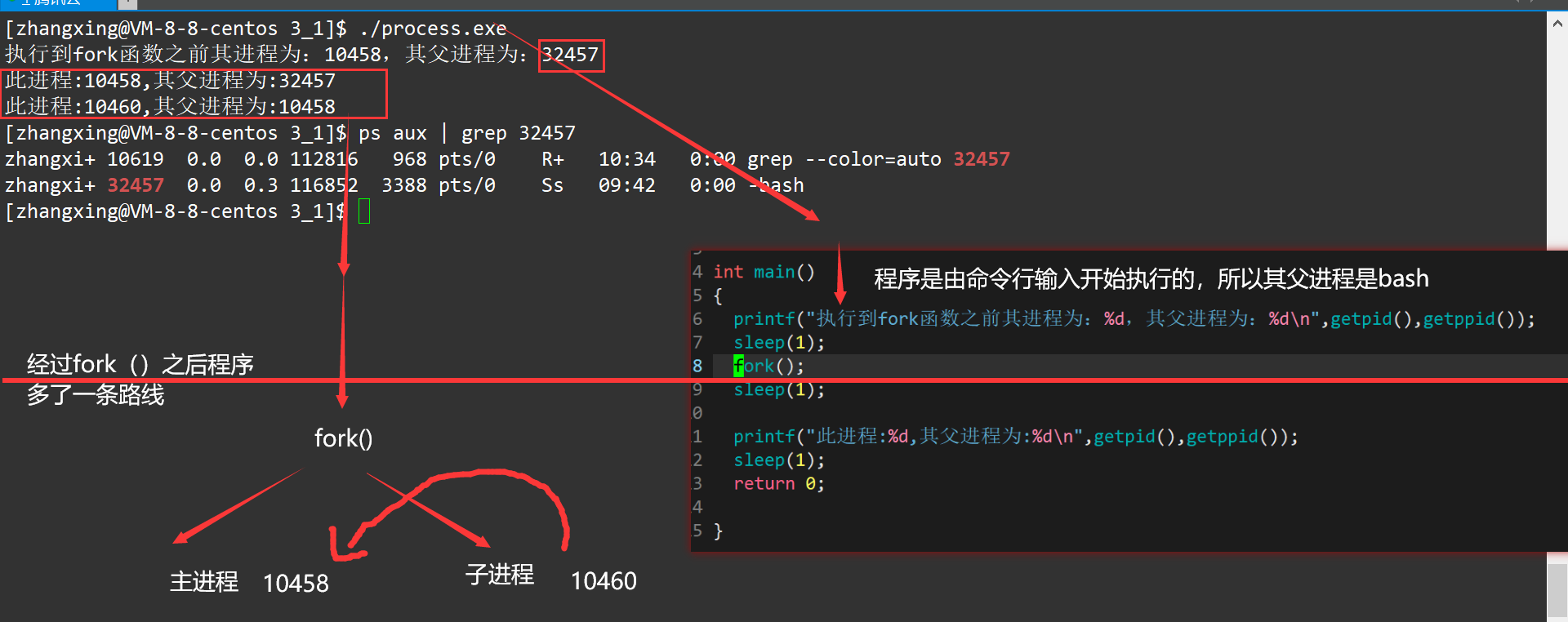Click the output line "此进程:10460,其父进程为:10458"
The height and width of the screenshot is (622, 1568).
170,107
